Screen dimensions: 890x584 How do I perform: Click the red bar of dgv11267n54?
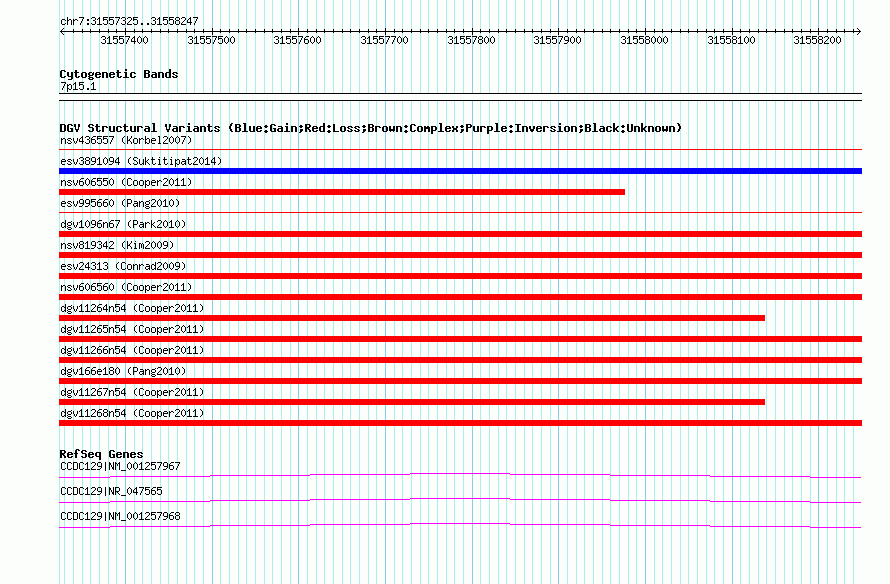[x=412, y=402]
